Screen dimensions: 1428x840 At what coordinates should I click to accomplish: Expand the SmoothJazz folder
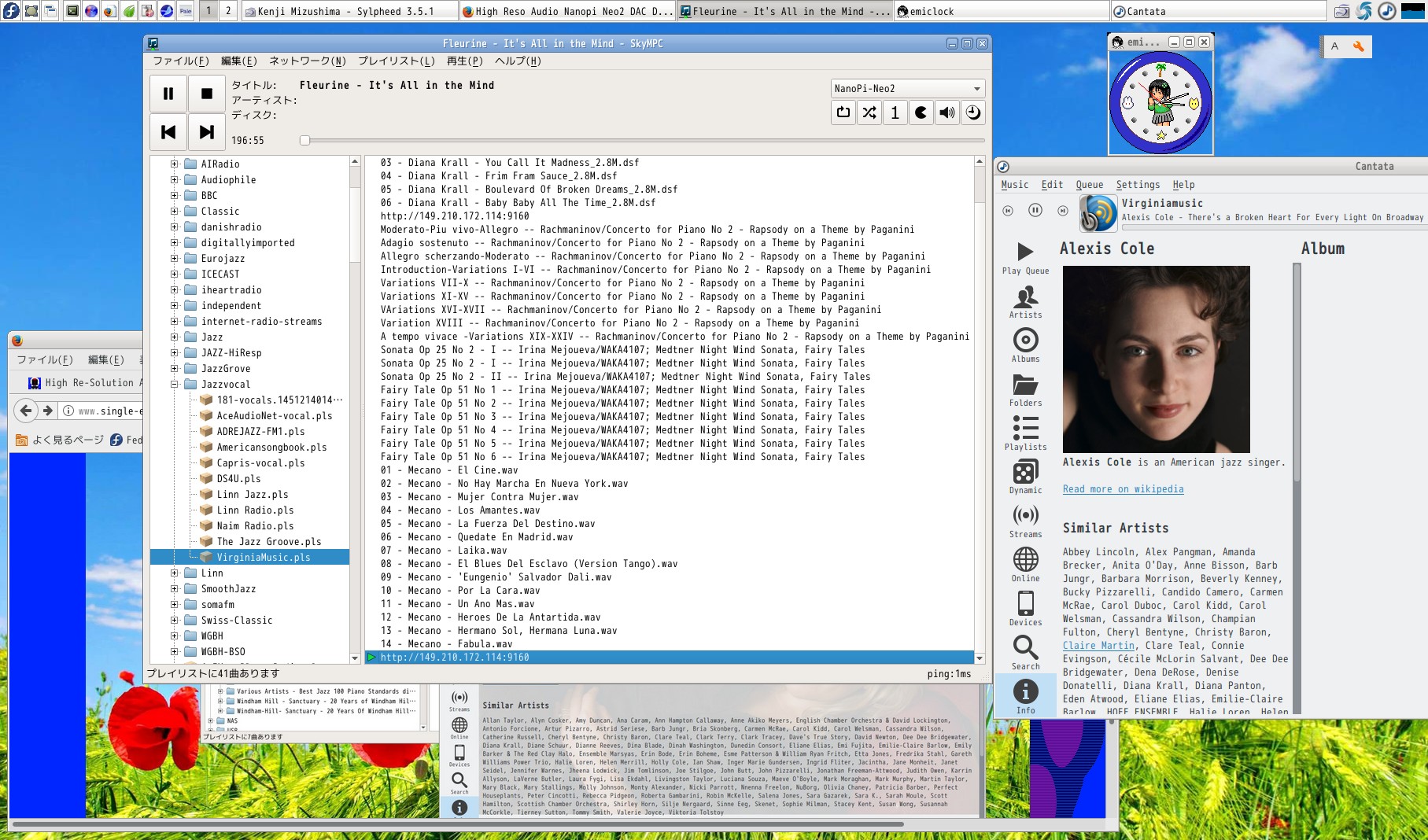175,589
